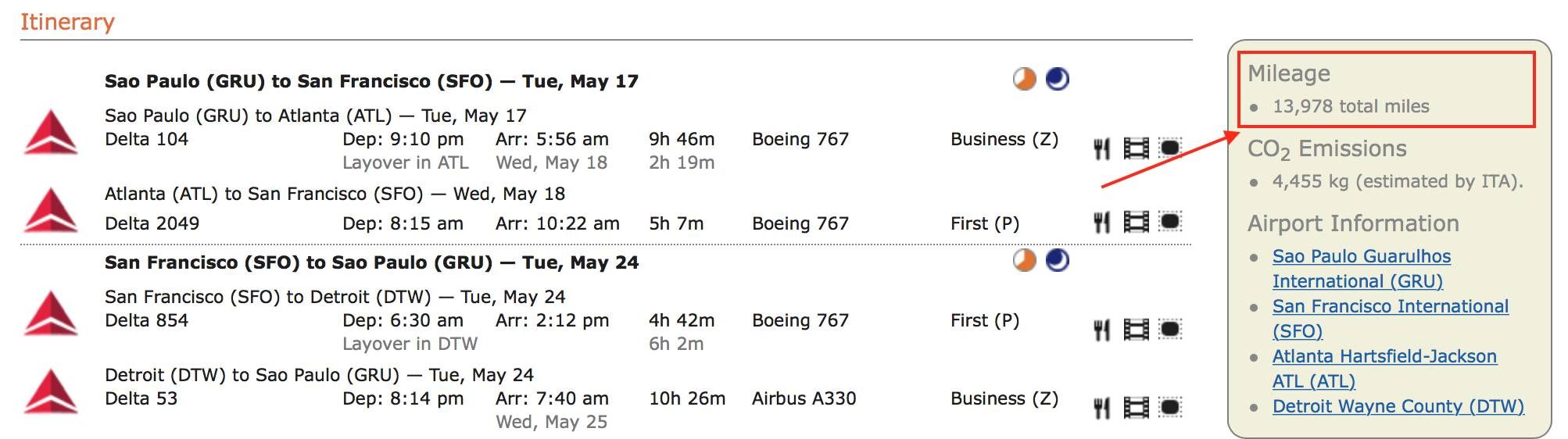
Task: Open Atlanta Hartsfield-Jackson ATL link
Action: [x=1384, y=369]
